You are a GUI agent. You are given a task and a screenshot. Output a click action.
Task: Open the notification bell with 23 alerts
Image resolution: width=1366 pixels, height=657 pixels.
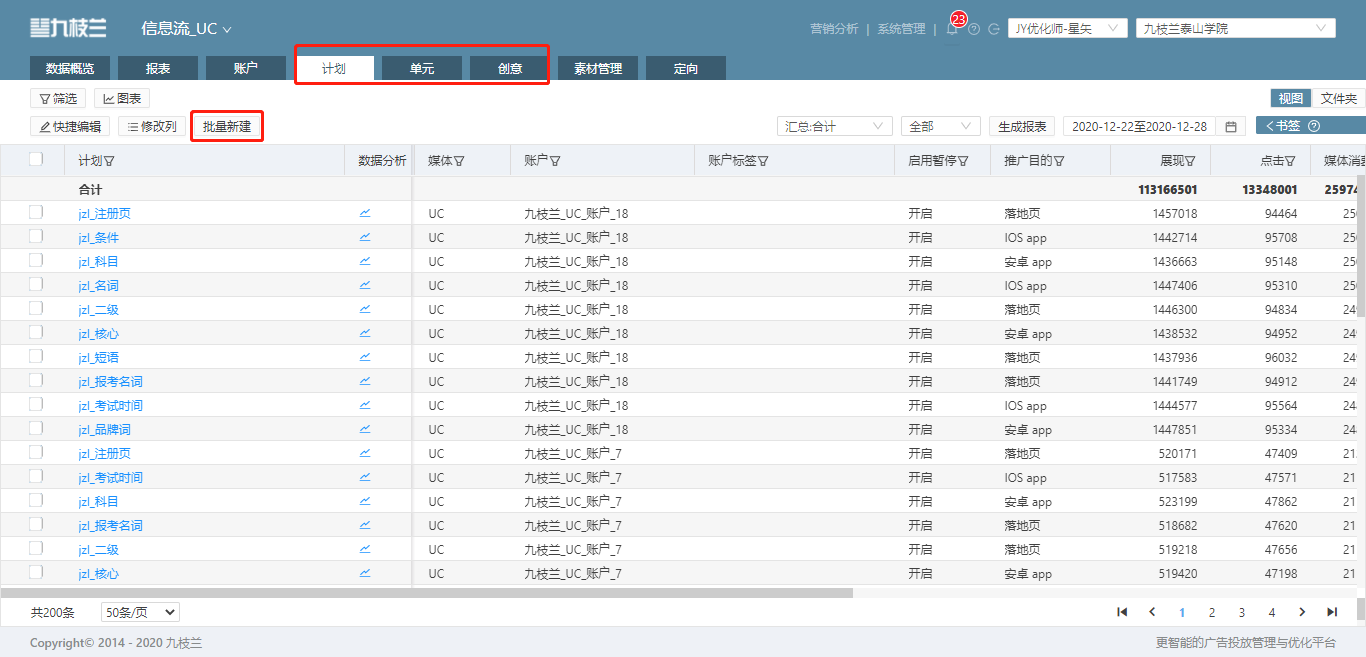coord(952,29)
